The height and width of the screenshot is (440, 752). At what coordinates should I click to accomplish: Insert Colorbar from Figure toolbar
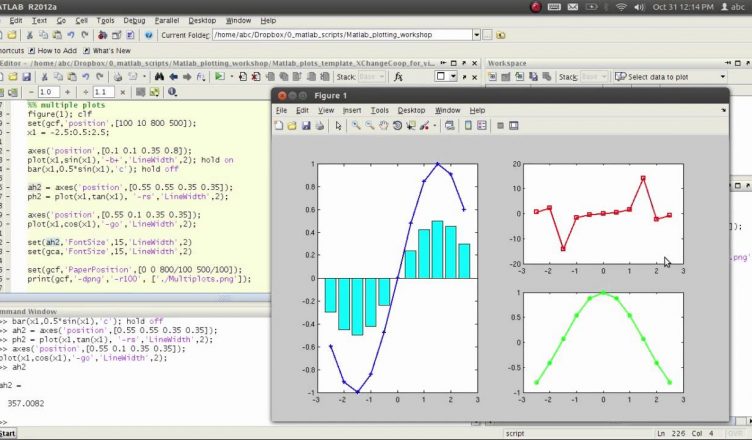click(x=468, y=126)
